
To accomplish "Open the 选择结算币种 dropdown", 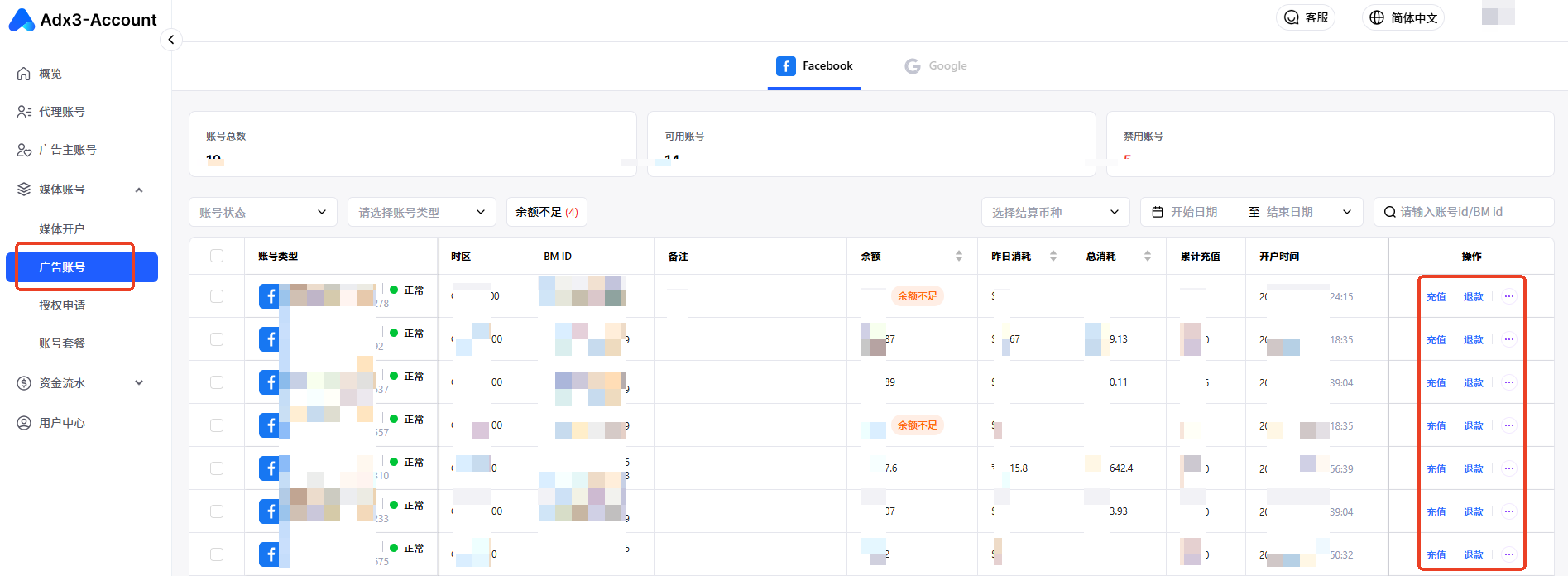I will pyautogui.click(x=1055, y=213).
